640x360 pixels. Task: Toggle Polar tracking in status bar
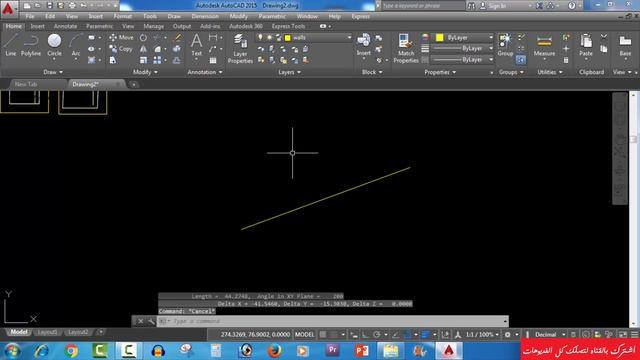coord(376,335)
